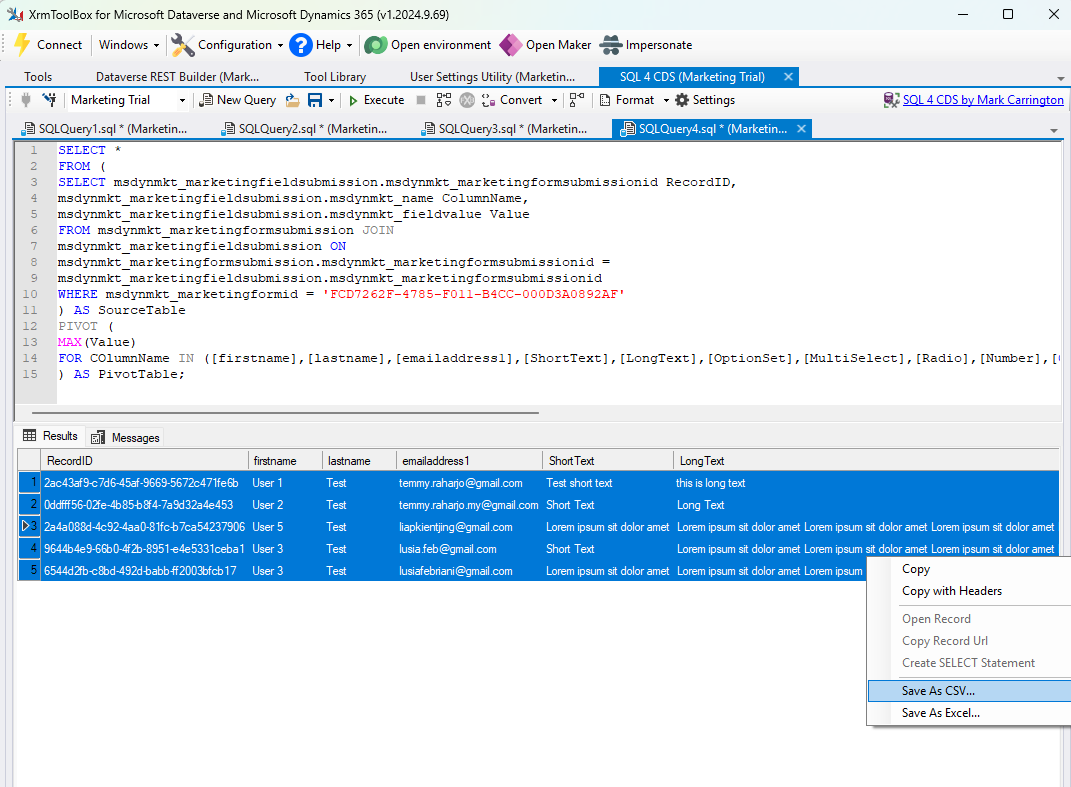Click the execution plan icon
The image size is (1071, 787).
click(444, 100)
